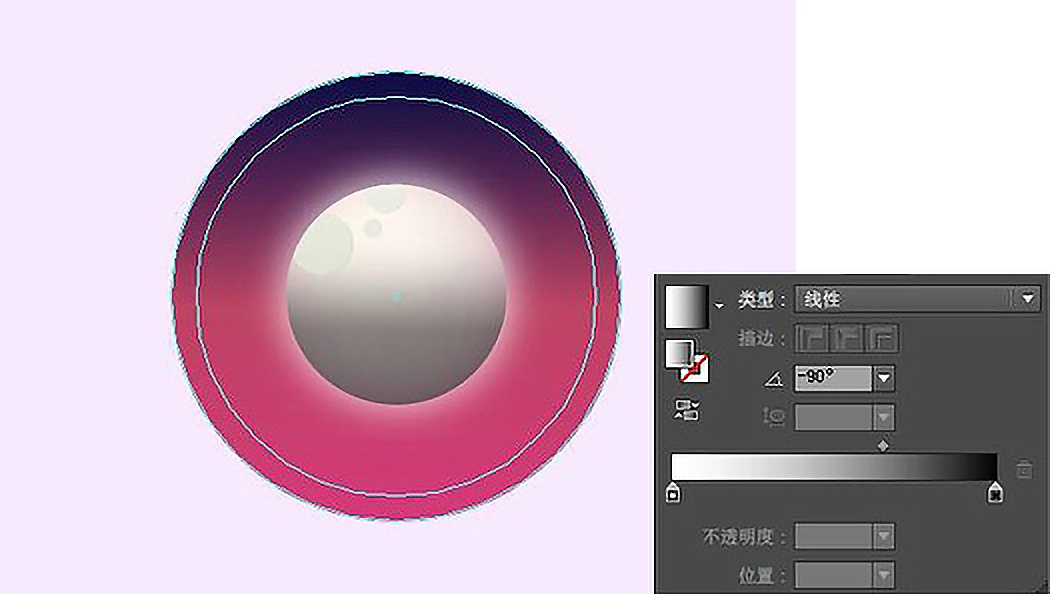
Task: Select the white left gradient stop
Action: [x=672, y=492]
